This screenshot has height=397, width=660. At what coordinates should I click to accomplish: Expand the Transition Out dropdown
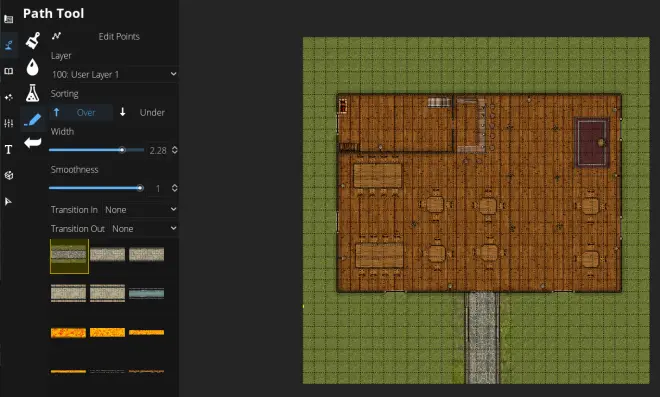coord(144,229)
